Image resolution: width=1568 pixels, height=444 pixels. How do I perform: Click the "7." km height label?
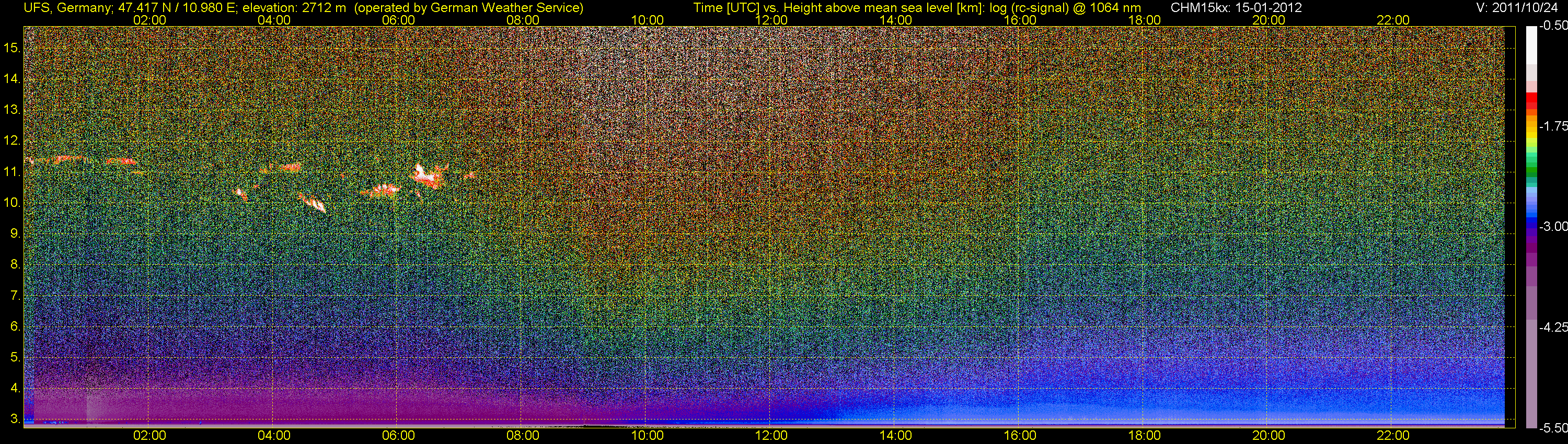[x=16, y=296]
